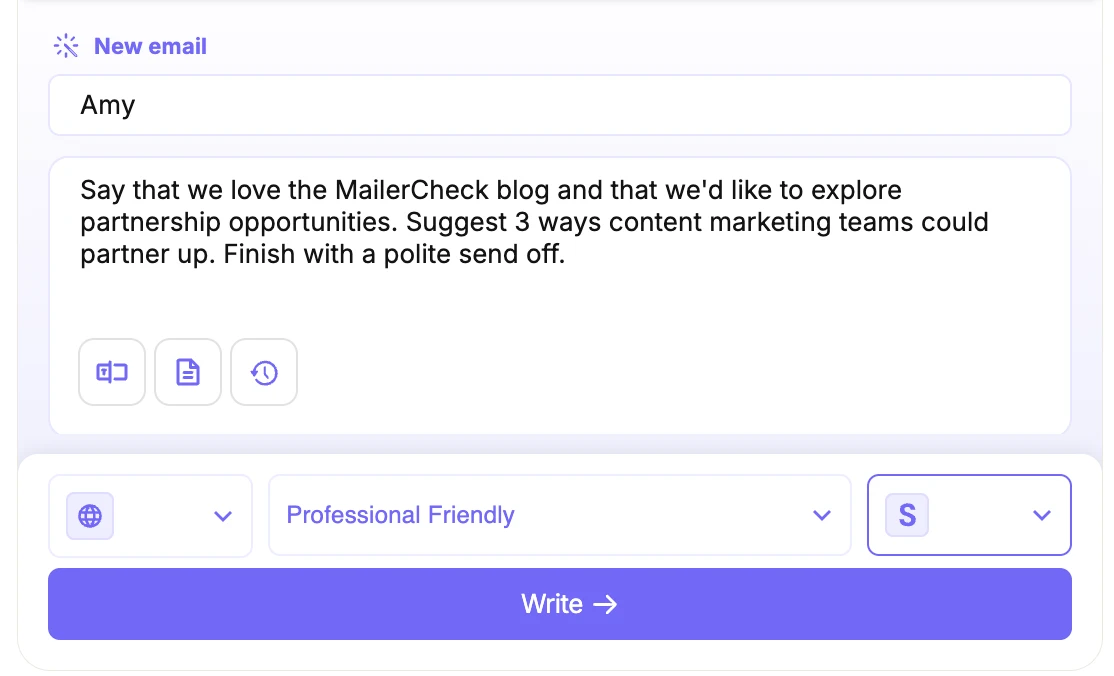This screenshot has width=1114, height=676.
Task: Click the text-field variable icon button
Action: [x=112, y=373]
